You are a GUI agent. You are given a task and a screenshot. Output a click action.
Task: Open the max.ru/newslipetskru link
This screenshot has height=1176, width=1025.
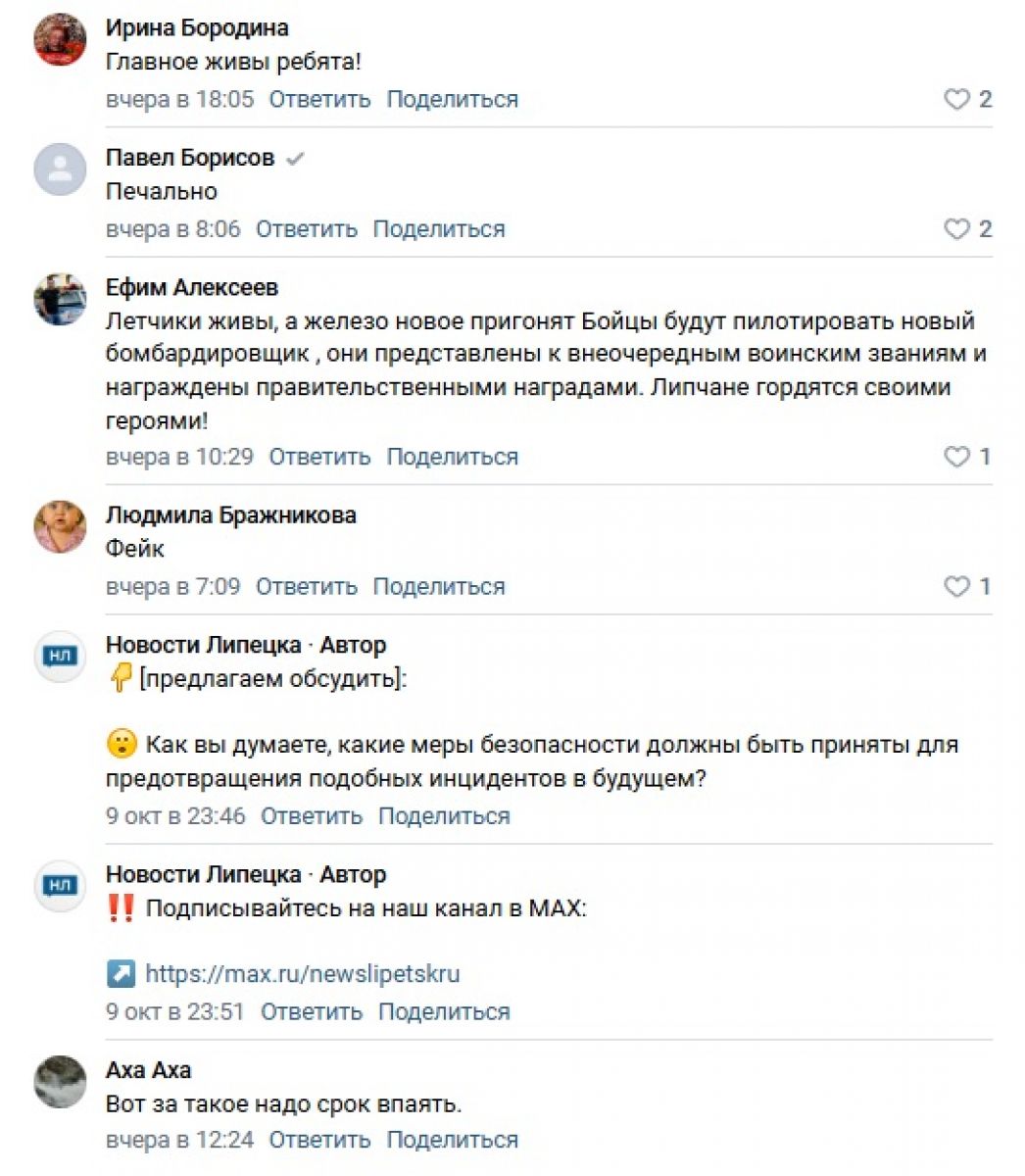[302, 974]
